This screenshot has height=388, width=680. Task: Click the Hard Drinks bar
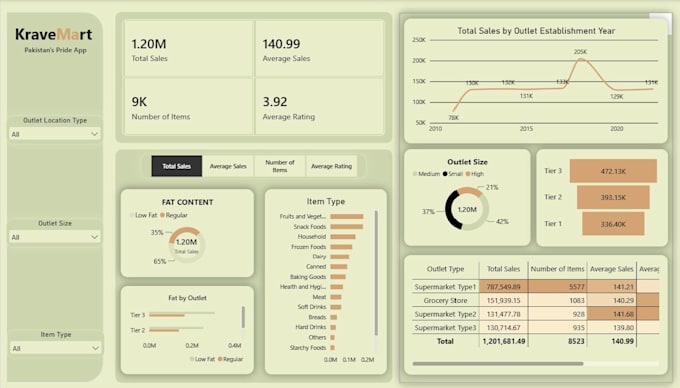click(x=333, y=327)
